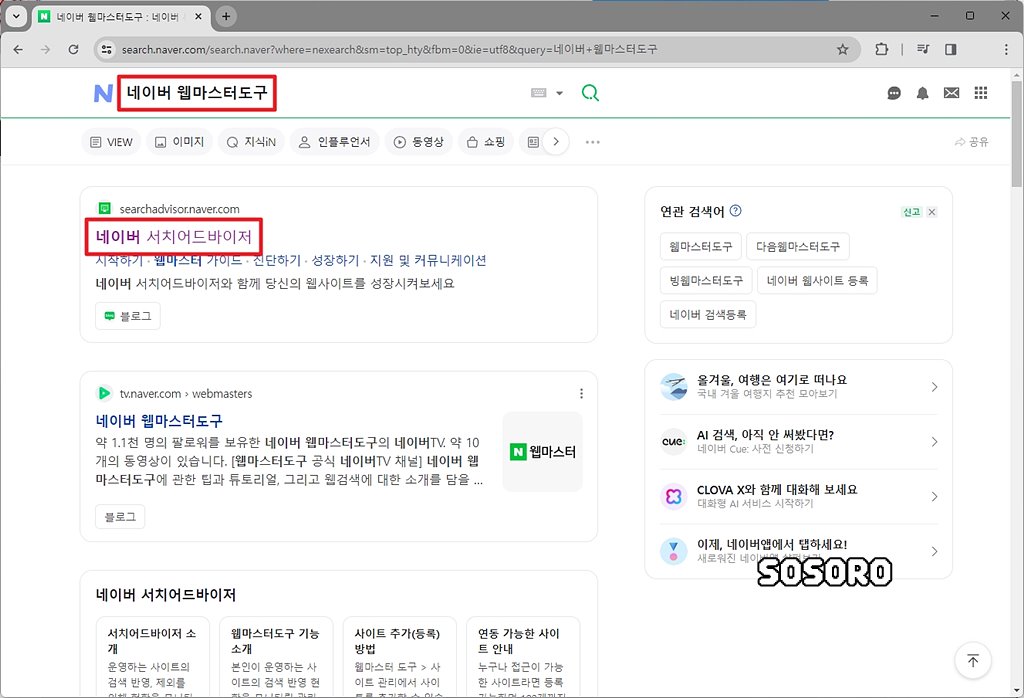The width and height of the screenshot is (1024, 698).
Task: Click the 블로그 button under the tv.naver.com result
Action: click(x=120, y=516)
